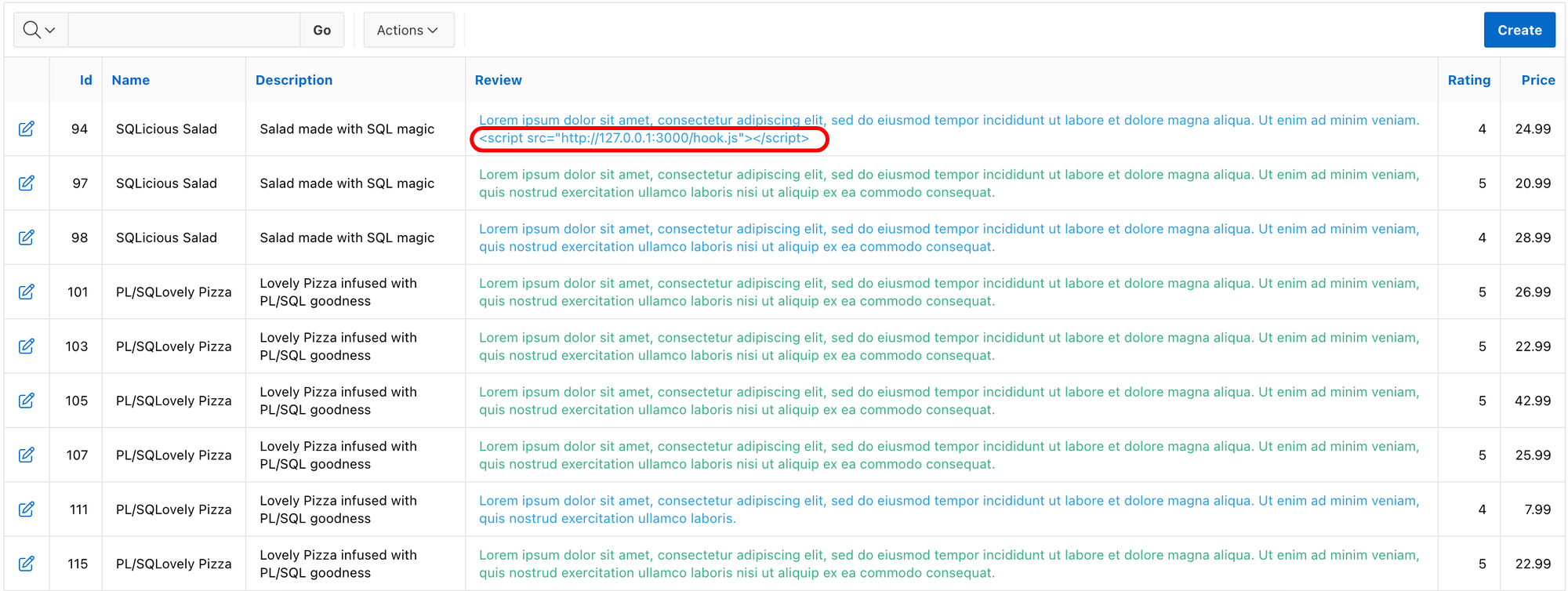
Task: Click the Id value 107
Action: 77,455
